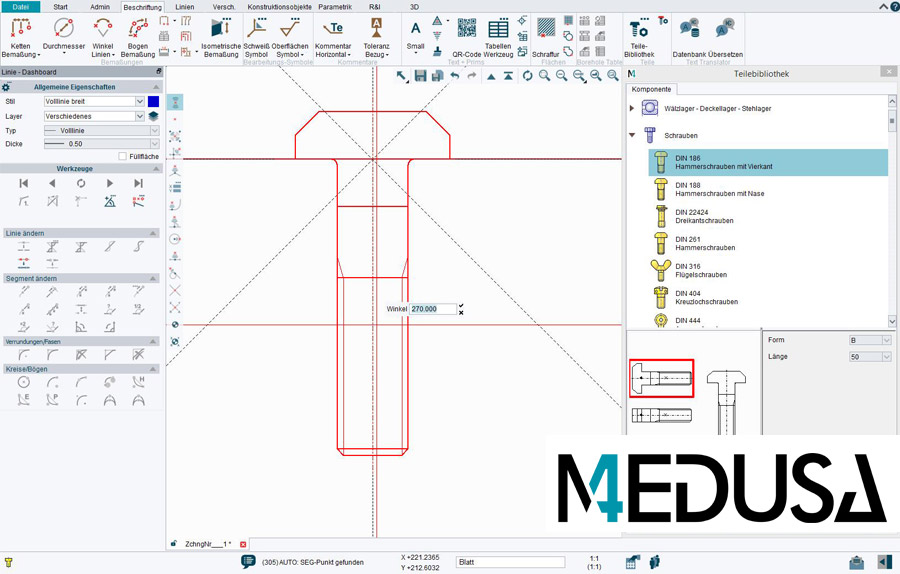Viewport: 900px width, 574px height.
Task: Launch the Übersetzen tool
Action: pyautogui.click(x=726, y=37)
